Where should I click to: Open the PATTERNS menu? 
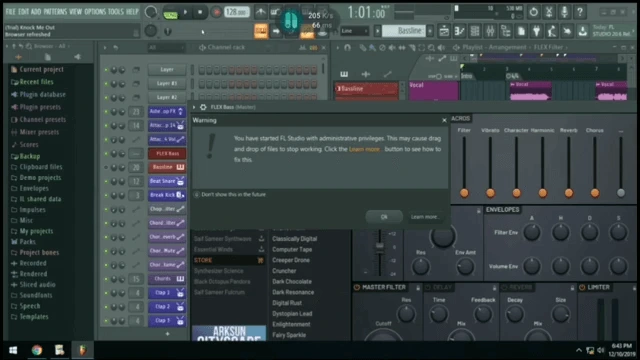[x=55, y=12]
